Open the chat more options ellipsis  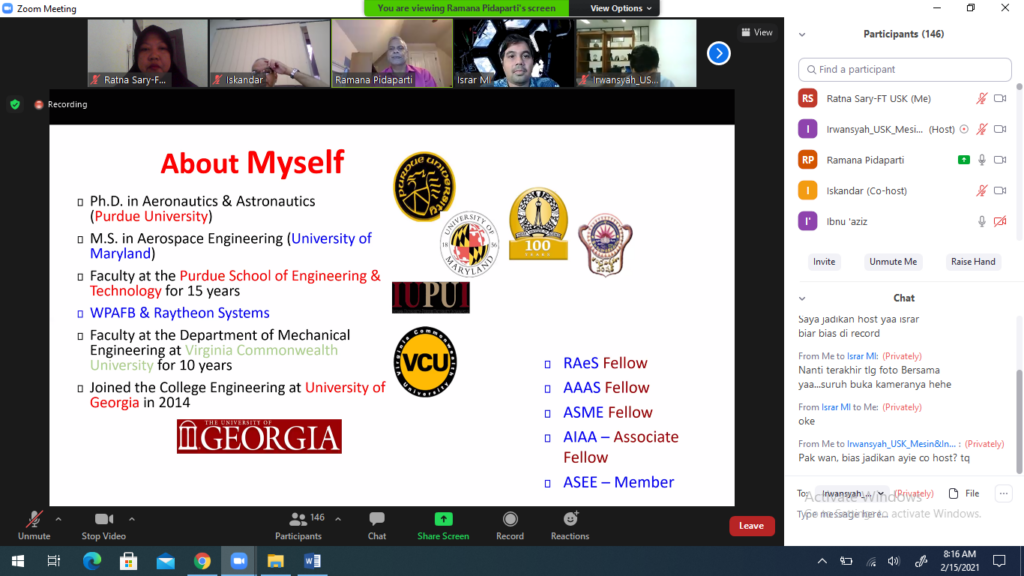point(1003,493)
